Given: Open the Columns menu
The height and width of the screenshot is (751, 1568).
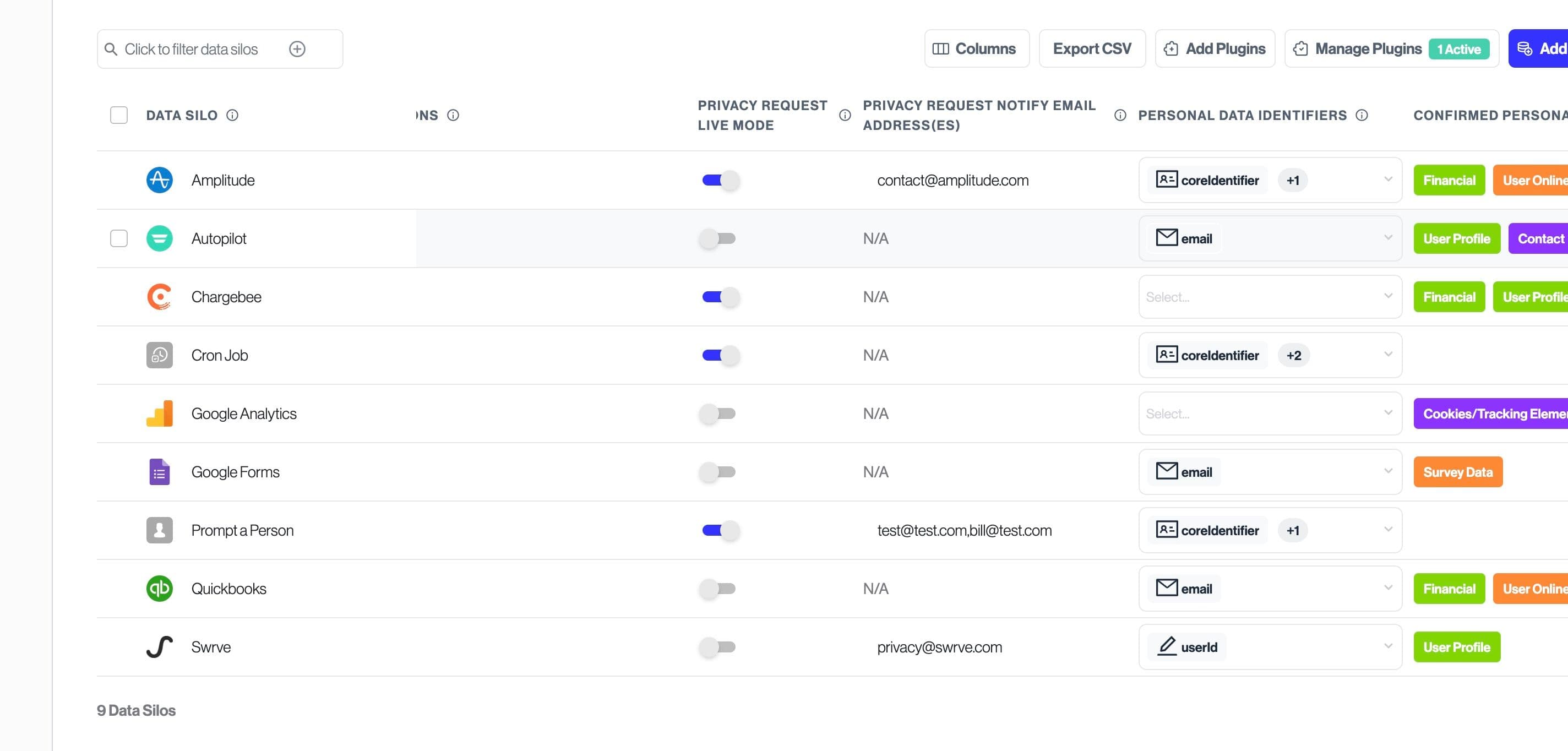Looking at the screenshot, I should (x=976, y=48).
